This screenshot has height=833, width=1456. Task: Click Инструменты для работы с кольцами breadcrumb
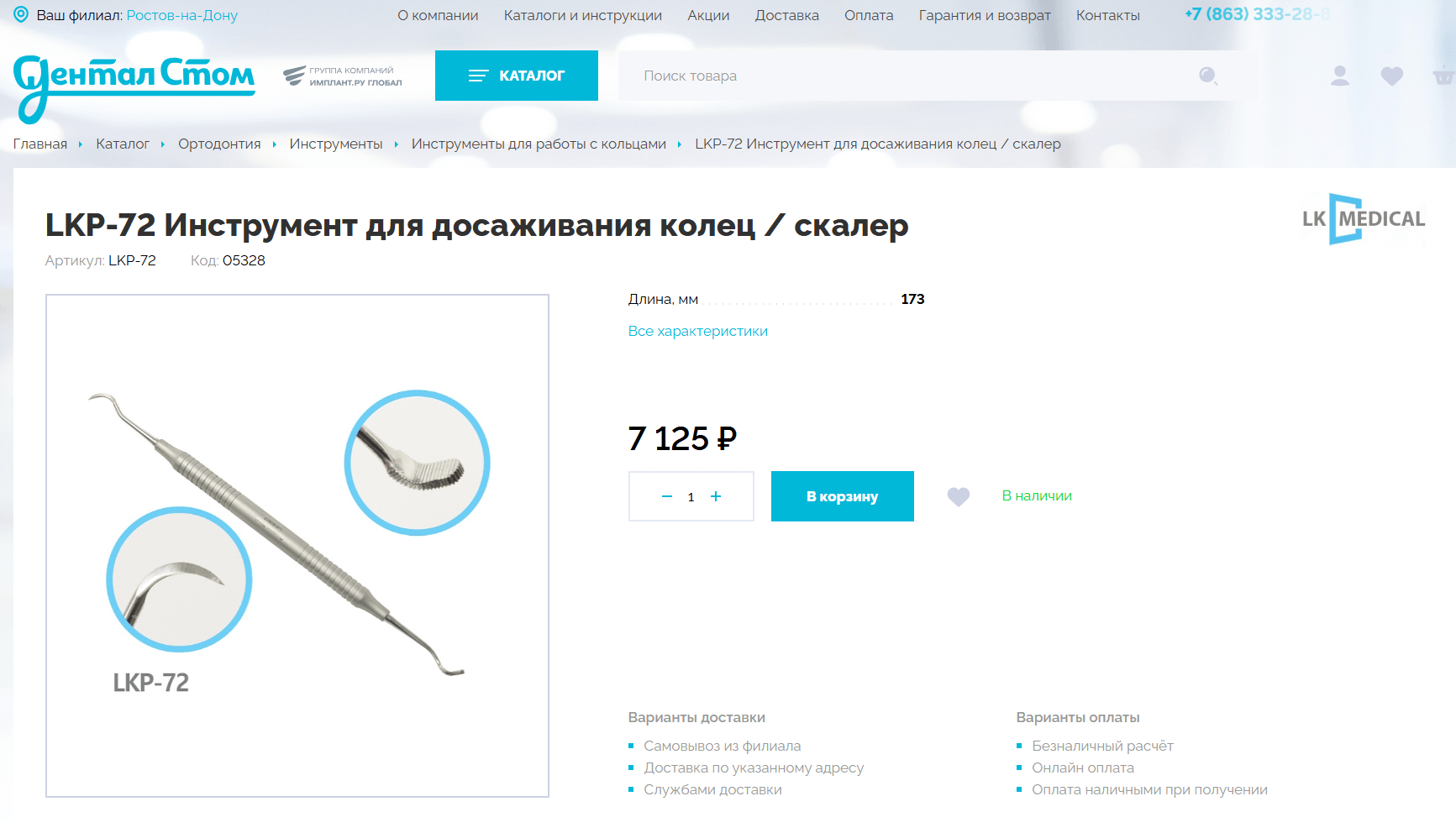pyautogui.click(x=539, y=144)
